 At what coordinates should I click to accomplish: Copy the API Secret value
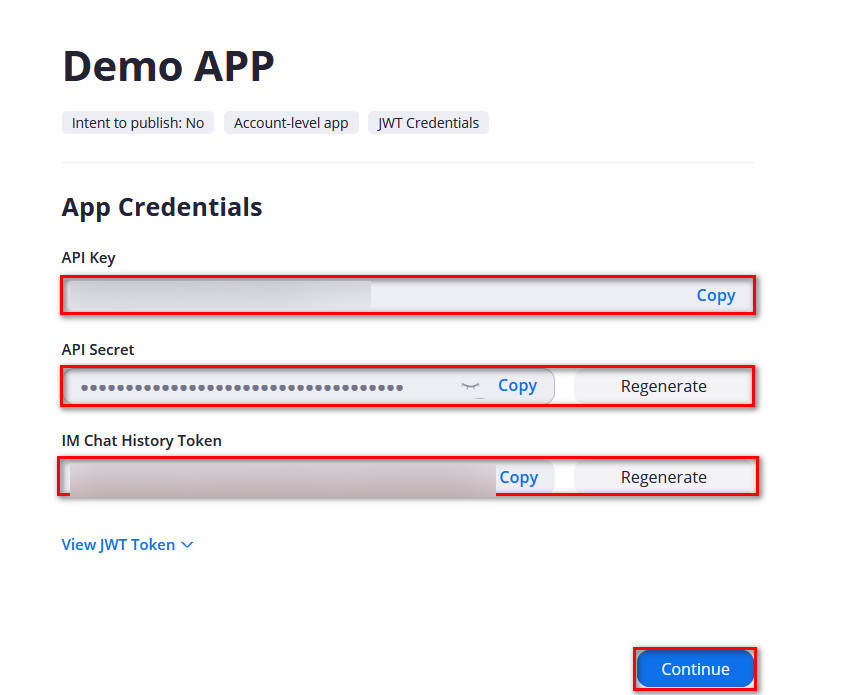[x=517, y=385]
